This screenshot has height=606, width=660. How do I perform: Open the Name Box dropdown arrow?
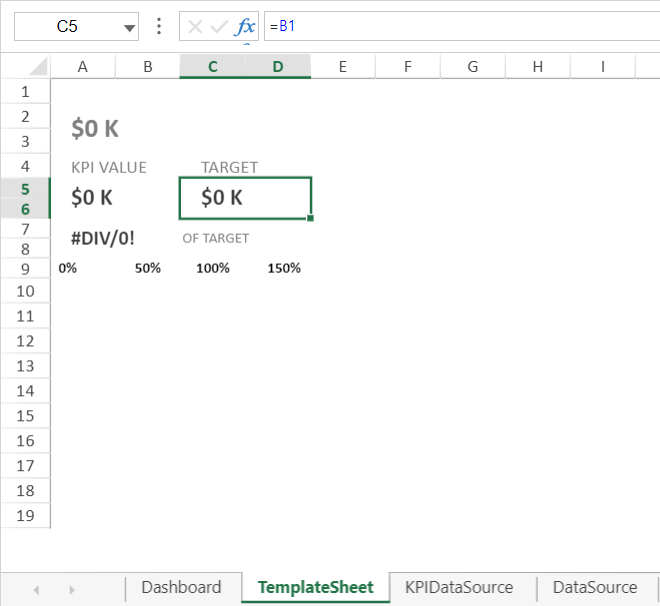[x=129, y=28]
